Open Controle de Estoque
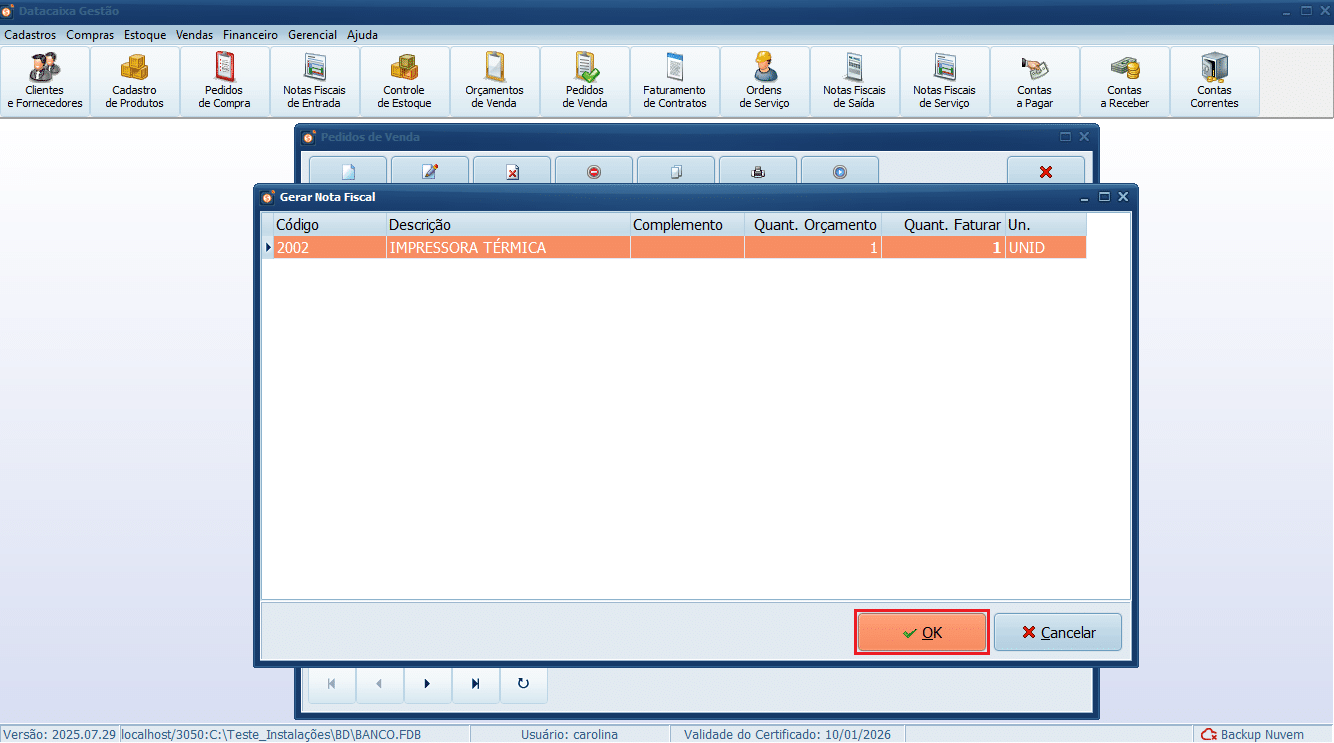The height and width of the screenshot is (743, 1334). click(405, 82)
